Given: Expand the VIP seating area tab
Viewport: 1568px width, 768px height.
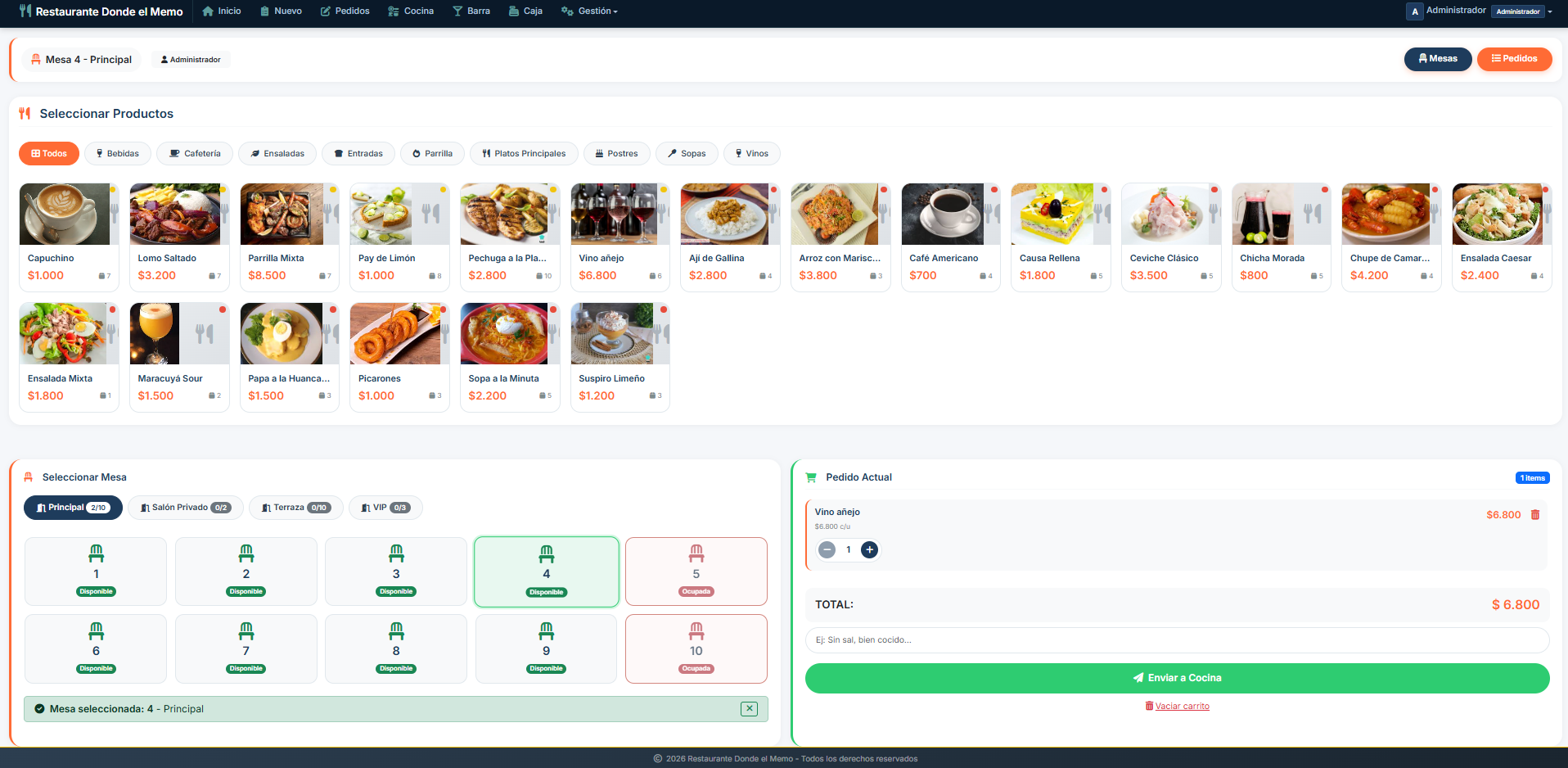Looking at the screenshot, I should [x=385, y=507].
